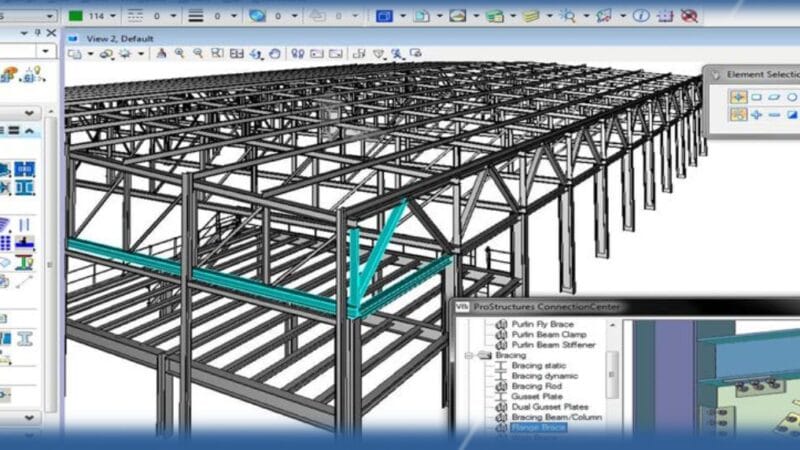This screenshot has height=450, width=800.
Task: Click the View Previous icon in view toolbar
Action: tap(317, 53)
